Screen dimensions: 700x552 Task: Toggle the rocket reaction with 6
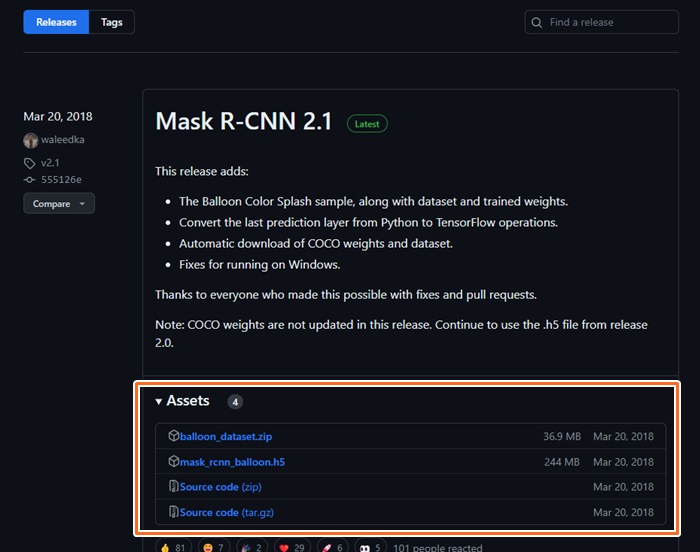[x=333, y=547]
